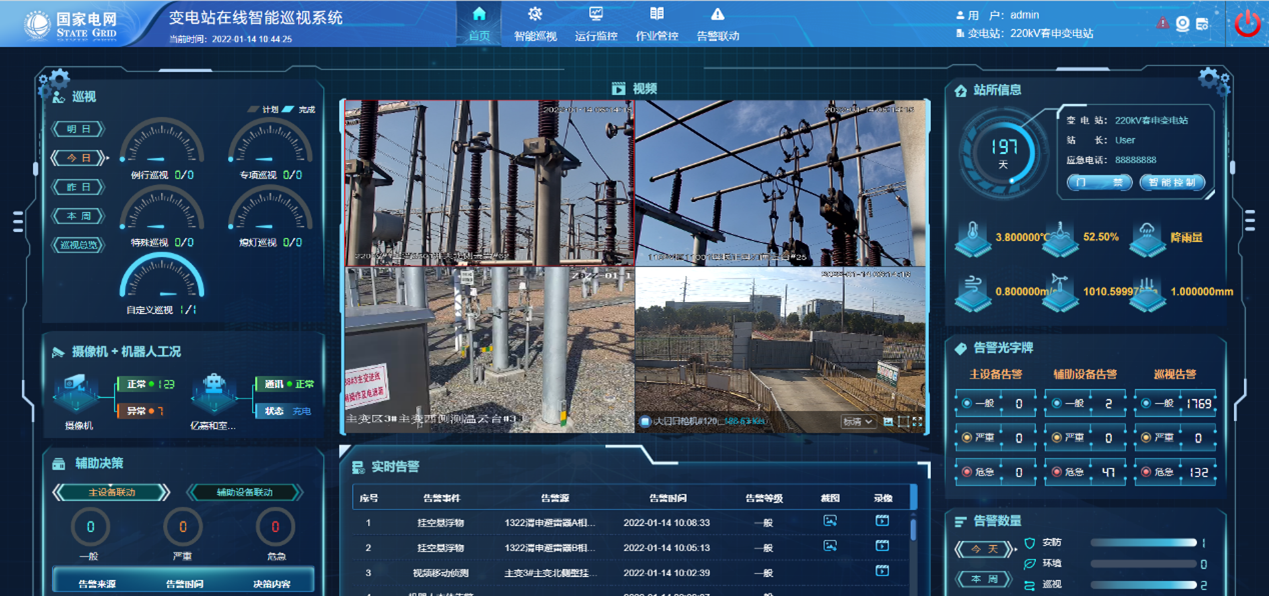
Task: Click the camera icon in top header
Action: 1182,23
